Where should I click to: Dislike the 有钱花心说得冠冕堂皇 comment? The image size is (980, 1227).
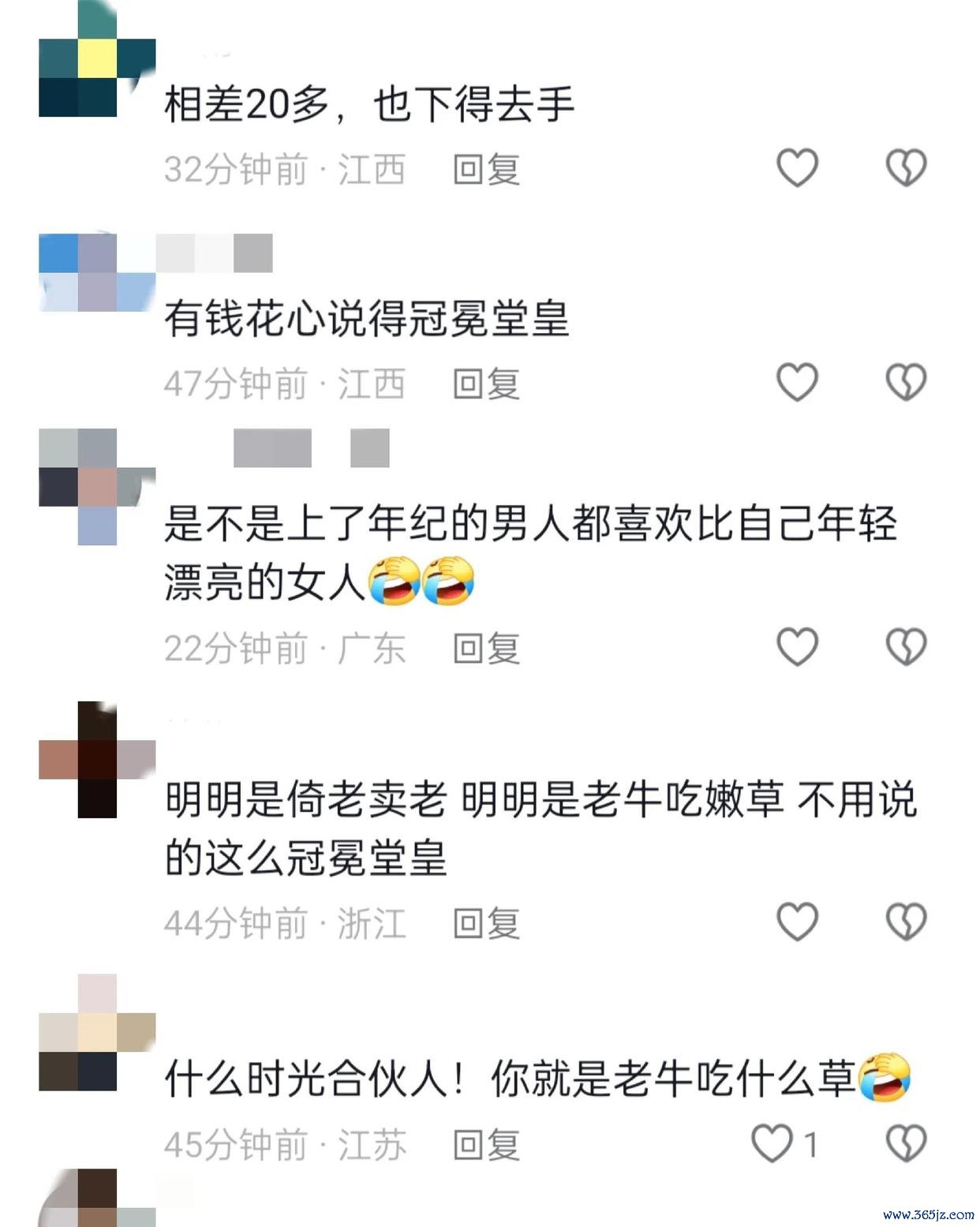click(906, 382)
